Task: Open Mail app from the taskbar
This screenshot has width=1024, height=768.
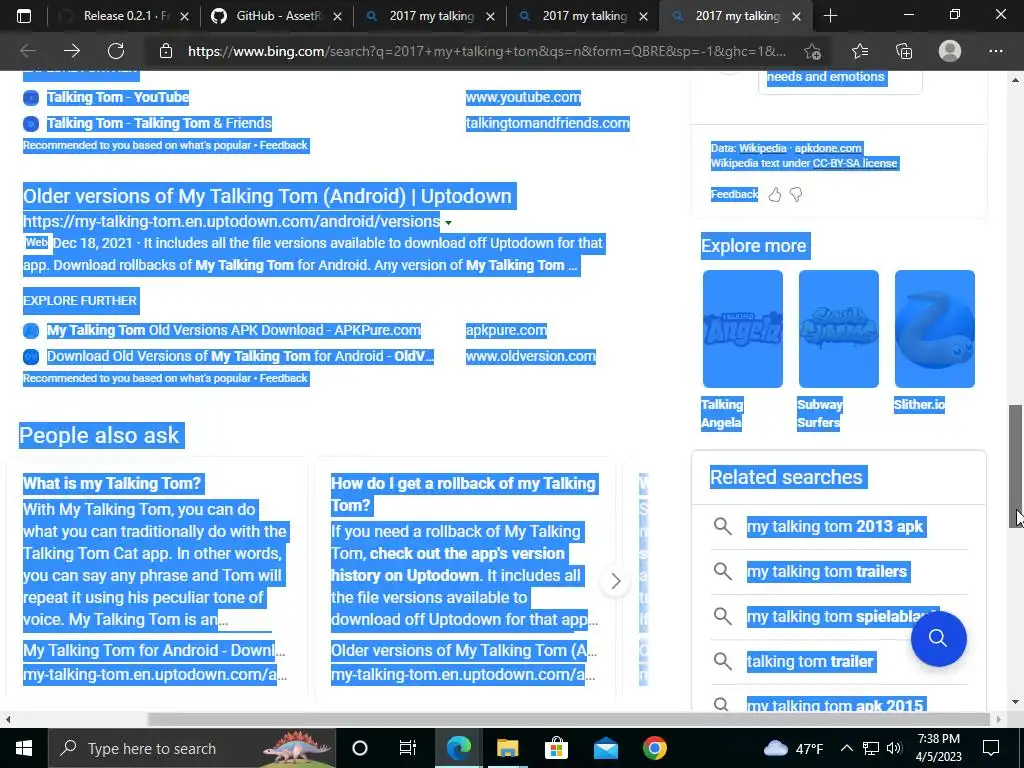Action: pyautogui.click(x=605, y=748)
